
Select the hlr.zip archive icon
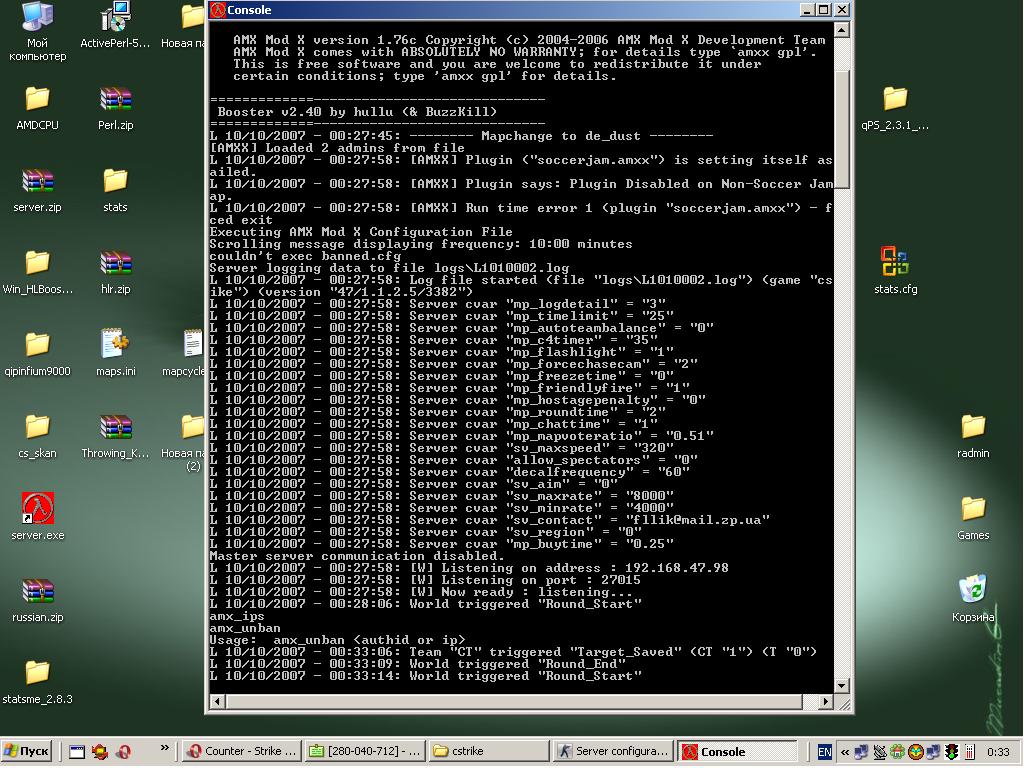click(x=115, y=272)
